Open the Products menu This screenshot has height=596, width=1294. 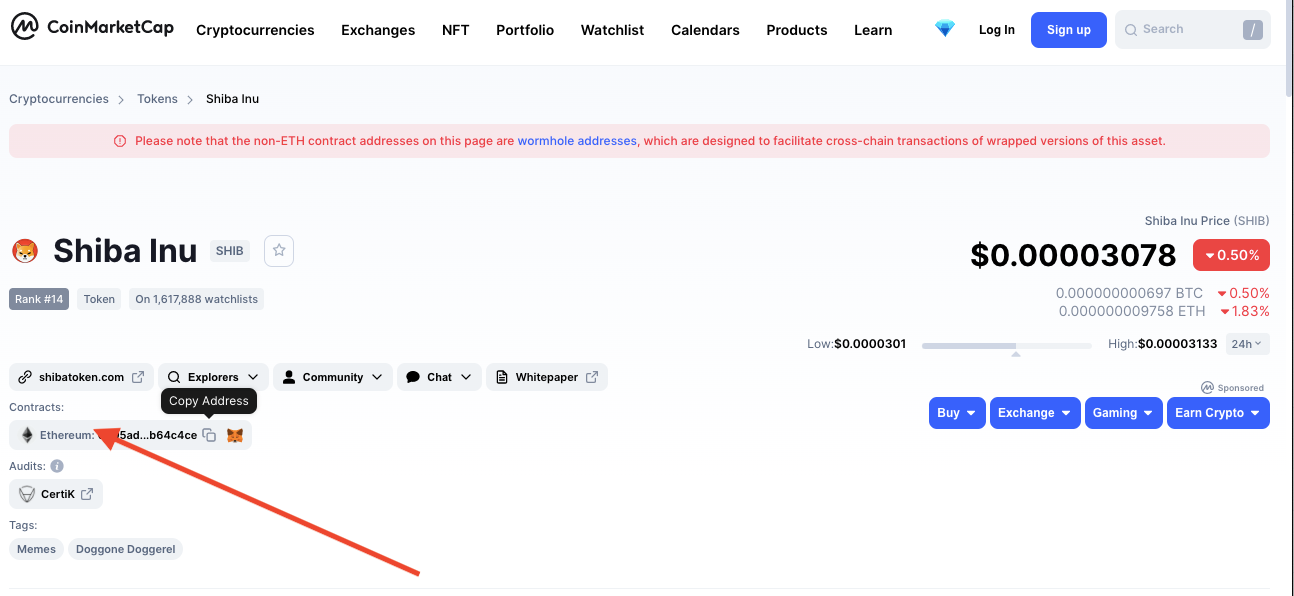(x=797, y=30)
